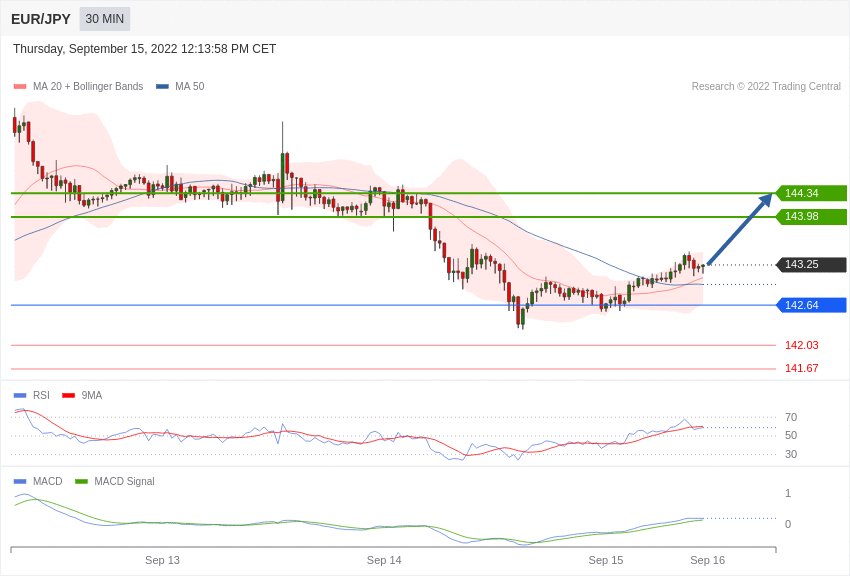Toggle the 9MA legend label
Viewport: 850px width, 576px height.
(x=92, y=396)
